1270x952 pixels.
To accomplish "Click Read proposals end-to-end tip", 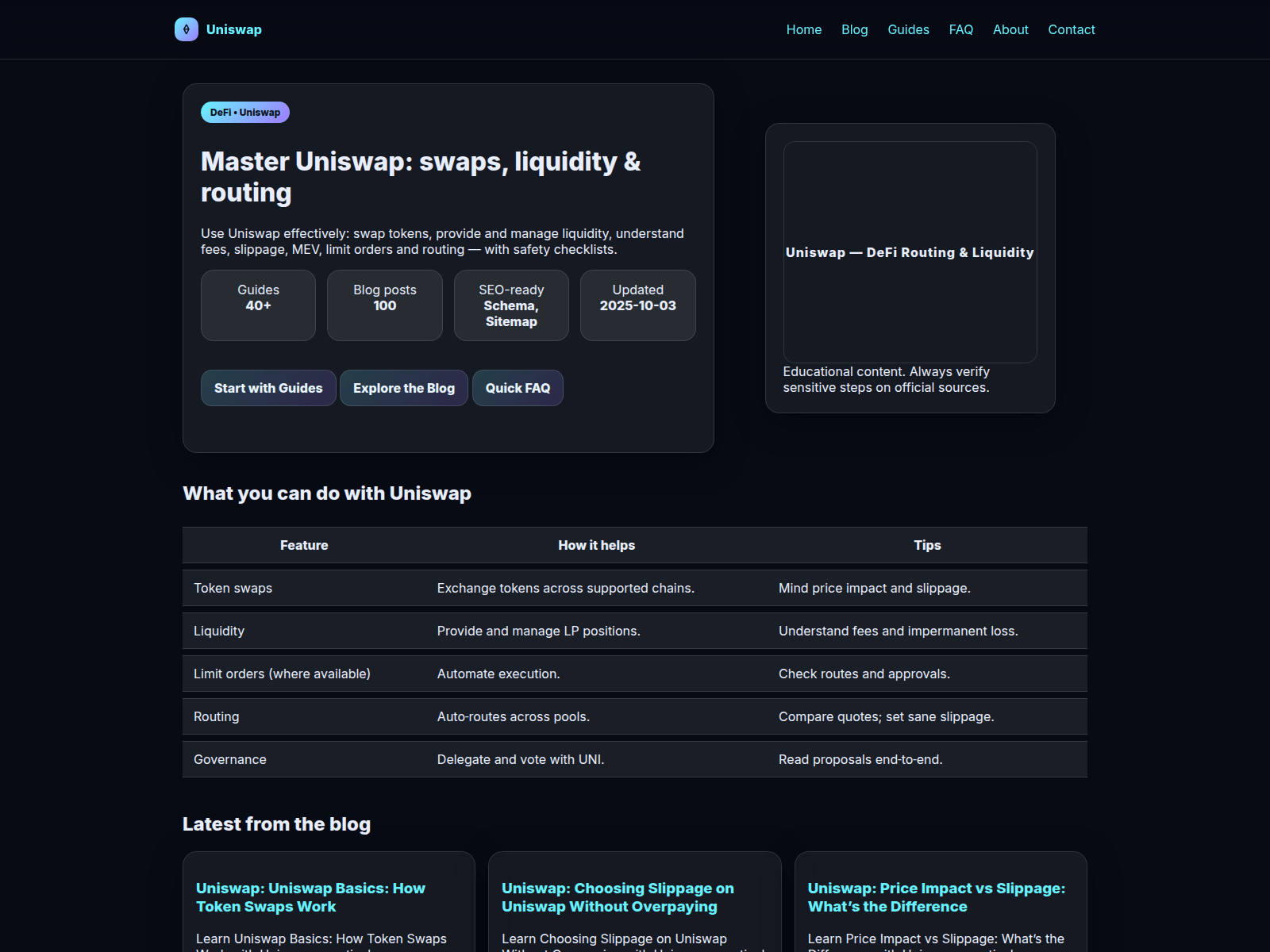I will 927,759.
